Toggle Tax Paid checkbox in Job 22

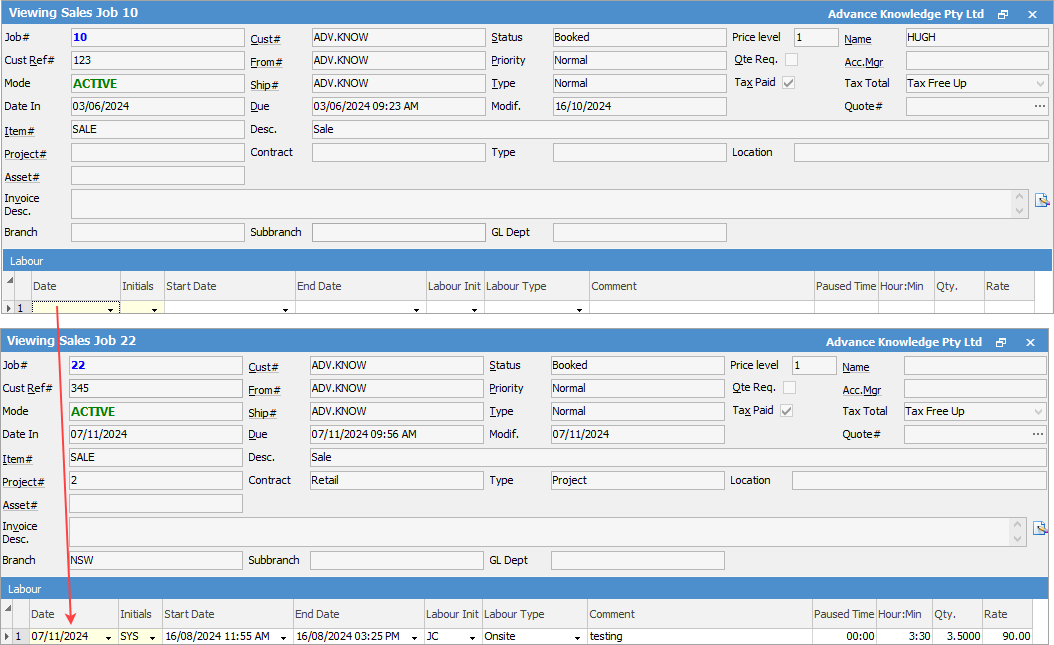click(x=788, y=411)
